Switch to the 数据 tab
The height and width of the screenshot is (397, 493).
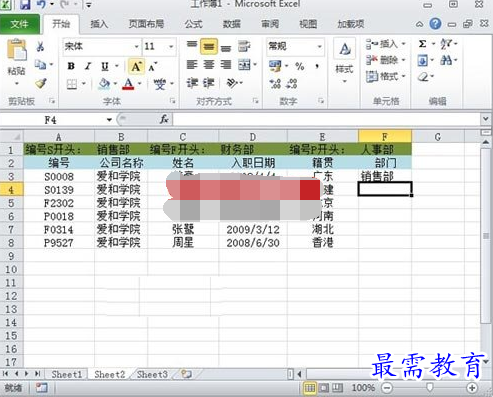click(232, 24)
